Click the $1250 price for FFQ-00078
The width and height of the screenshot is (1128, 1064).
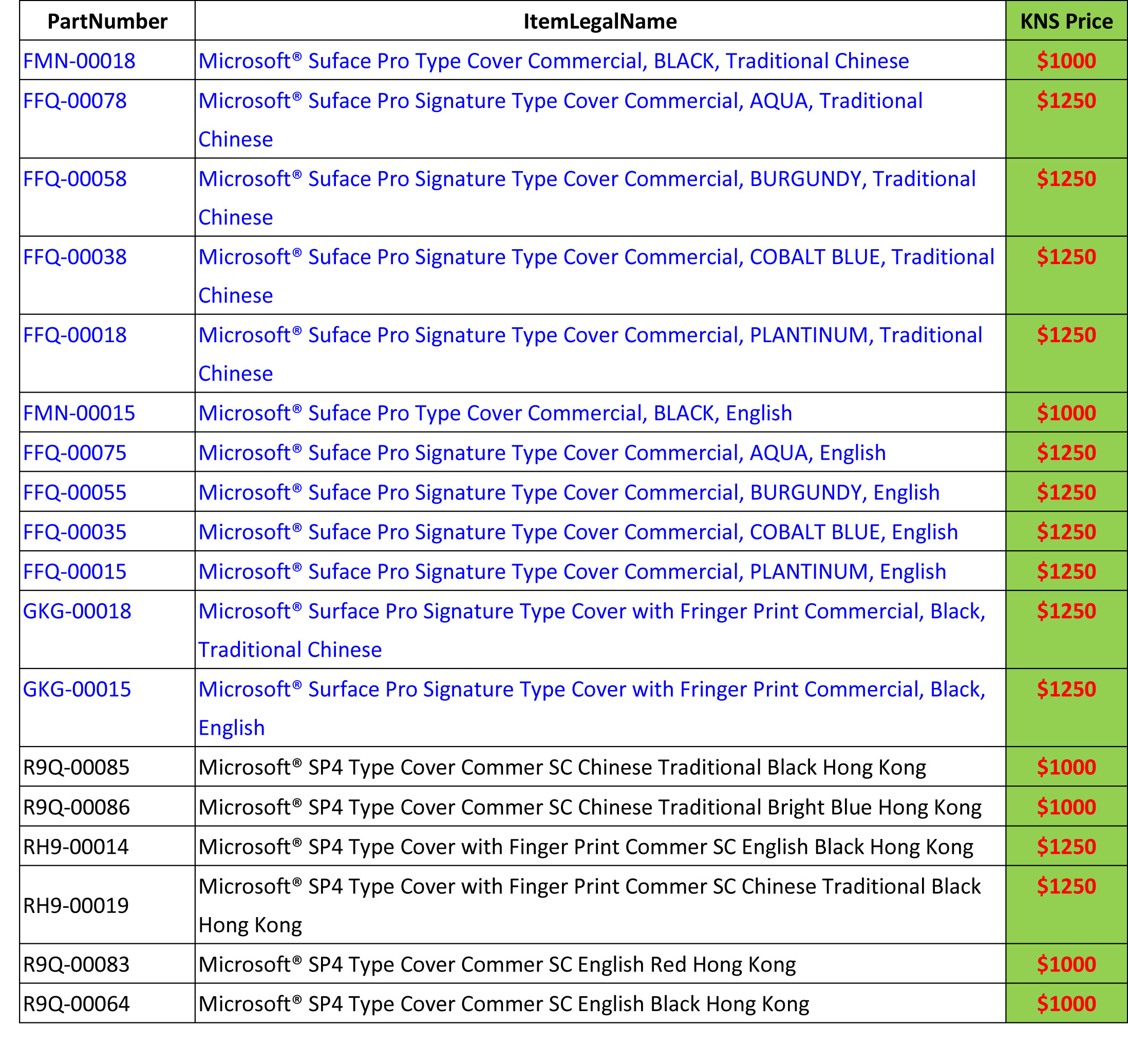(1066, 101)
